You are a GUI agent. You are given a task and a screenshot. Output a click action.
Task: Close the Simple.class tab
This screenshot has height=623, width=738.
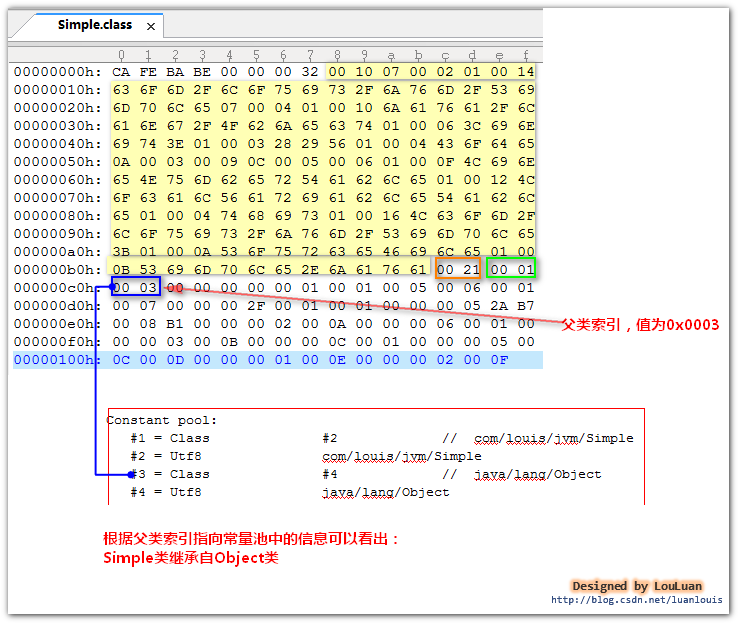pos(151,26)
